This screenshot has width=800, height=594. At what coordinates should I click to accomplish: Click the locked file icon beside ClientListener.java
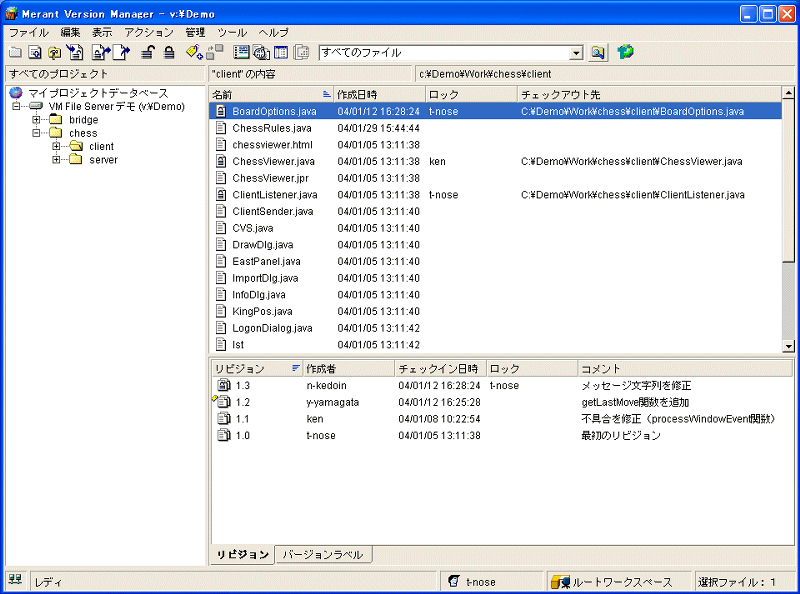pos(221,195)
